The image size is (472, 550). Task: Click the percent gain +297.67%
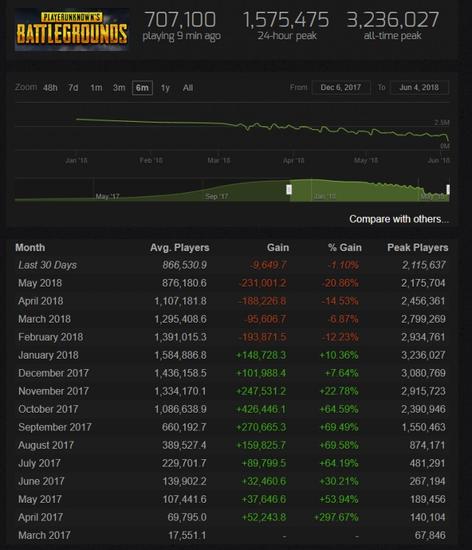pos(336,517)
